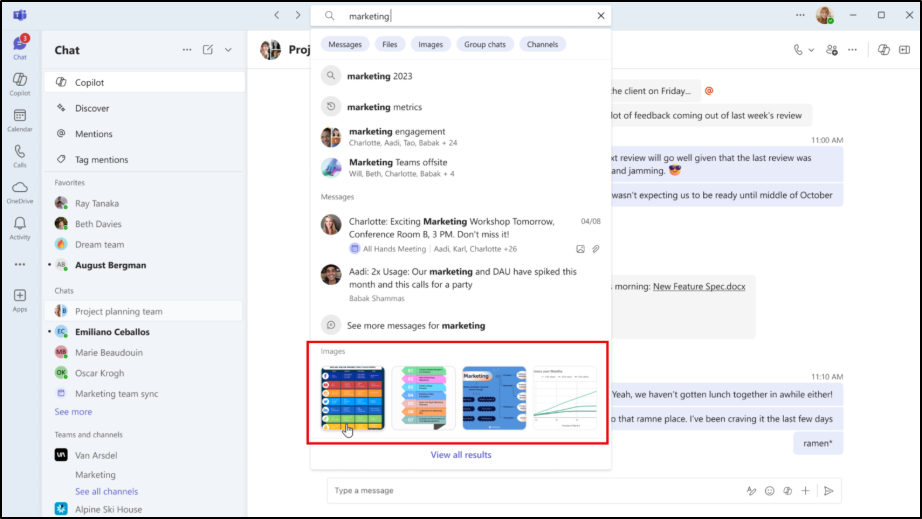Open Calendar in the left rail
This screenshot has height=519, width=922.
pos(20,119)
